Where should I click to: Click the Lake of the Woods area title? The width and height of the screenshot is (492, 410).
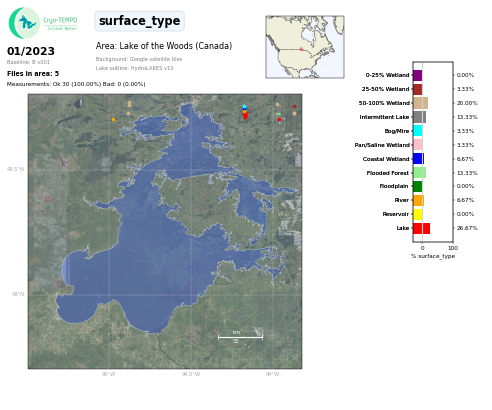[x=164, y=46]
